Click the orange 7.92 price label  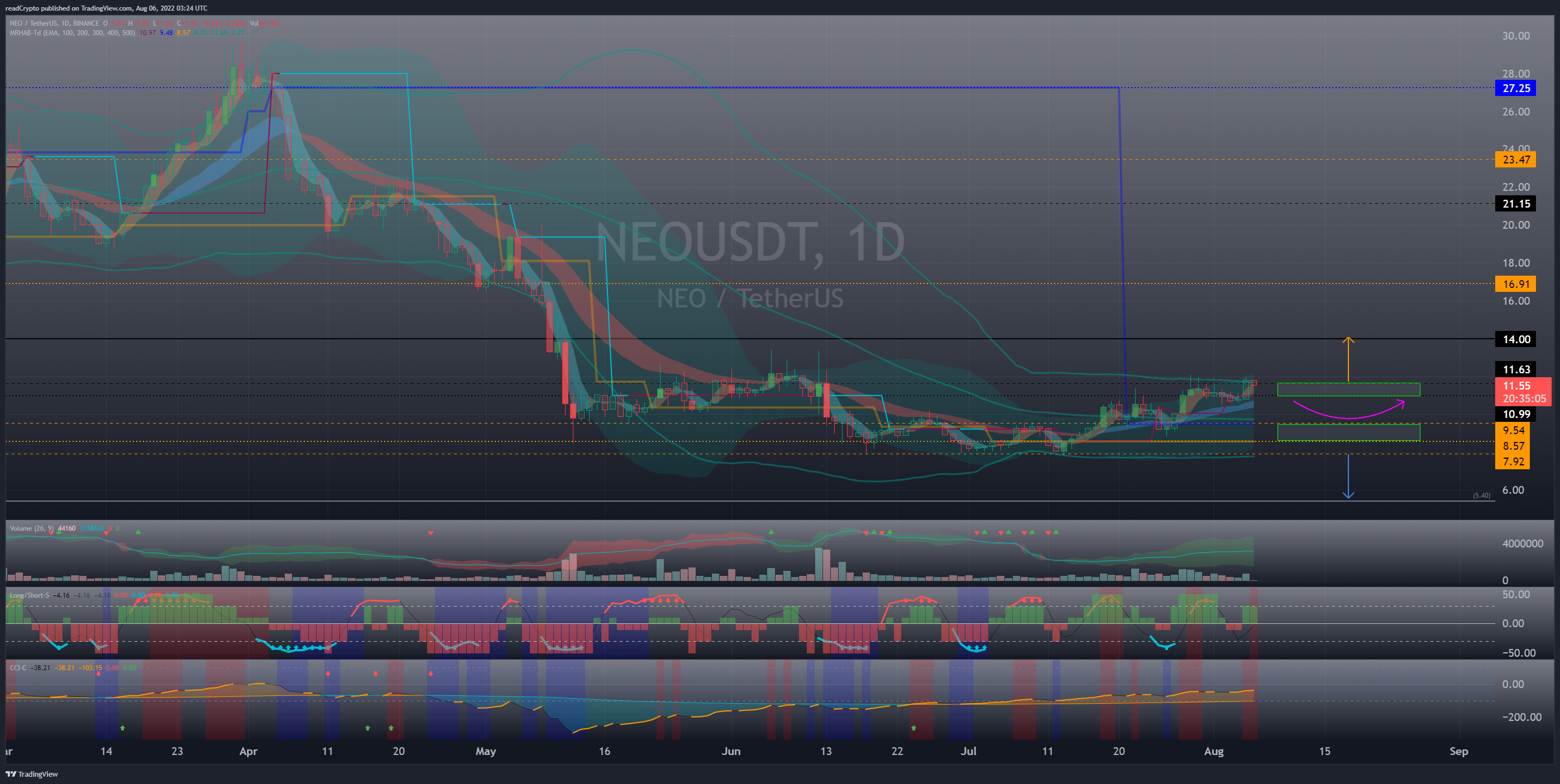pos(1513,461)
